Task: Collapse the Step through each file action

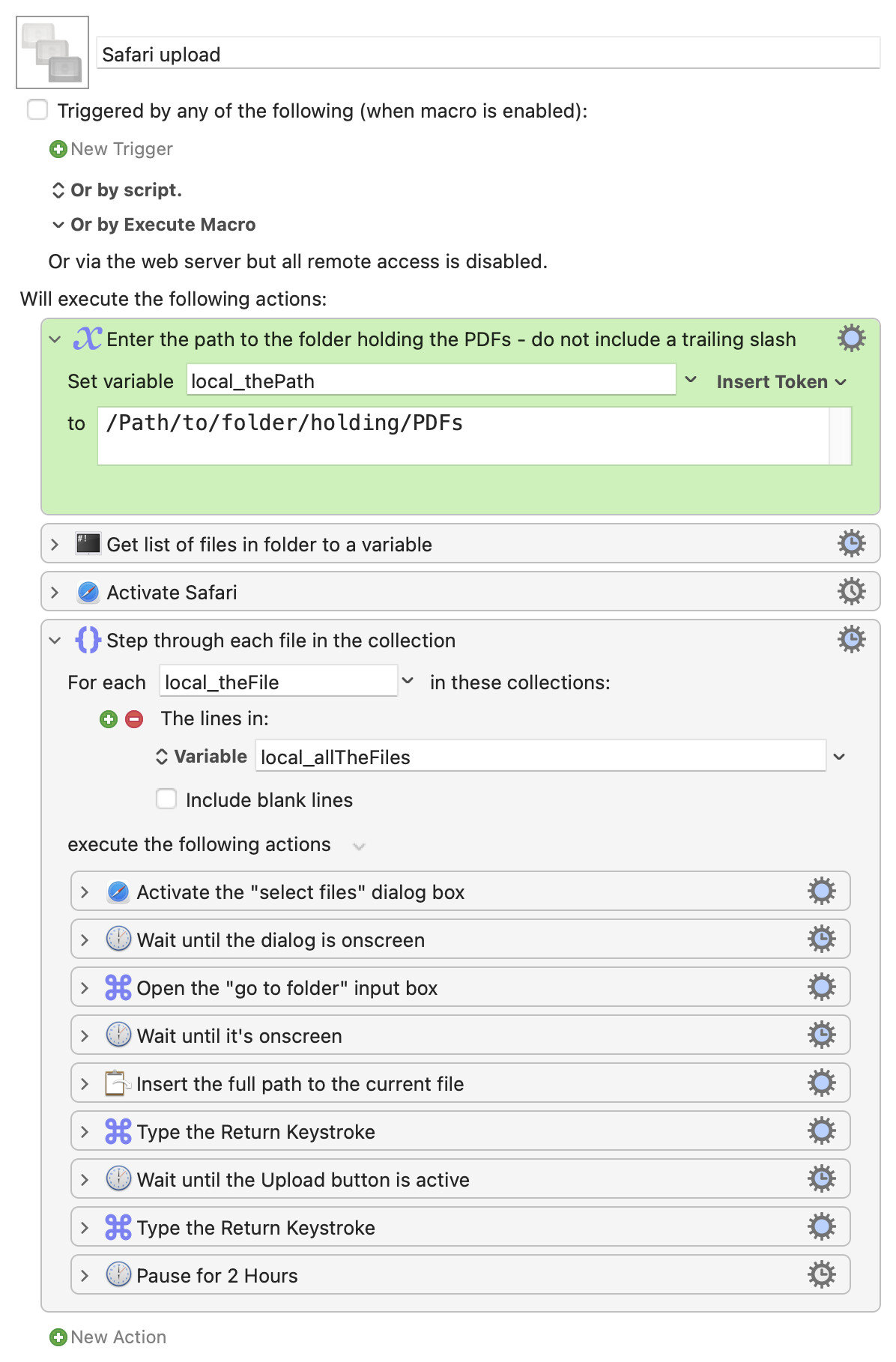Action: [55, 641]
